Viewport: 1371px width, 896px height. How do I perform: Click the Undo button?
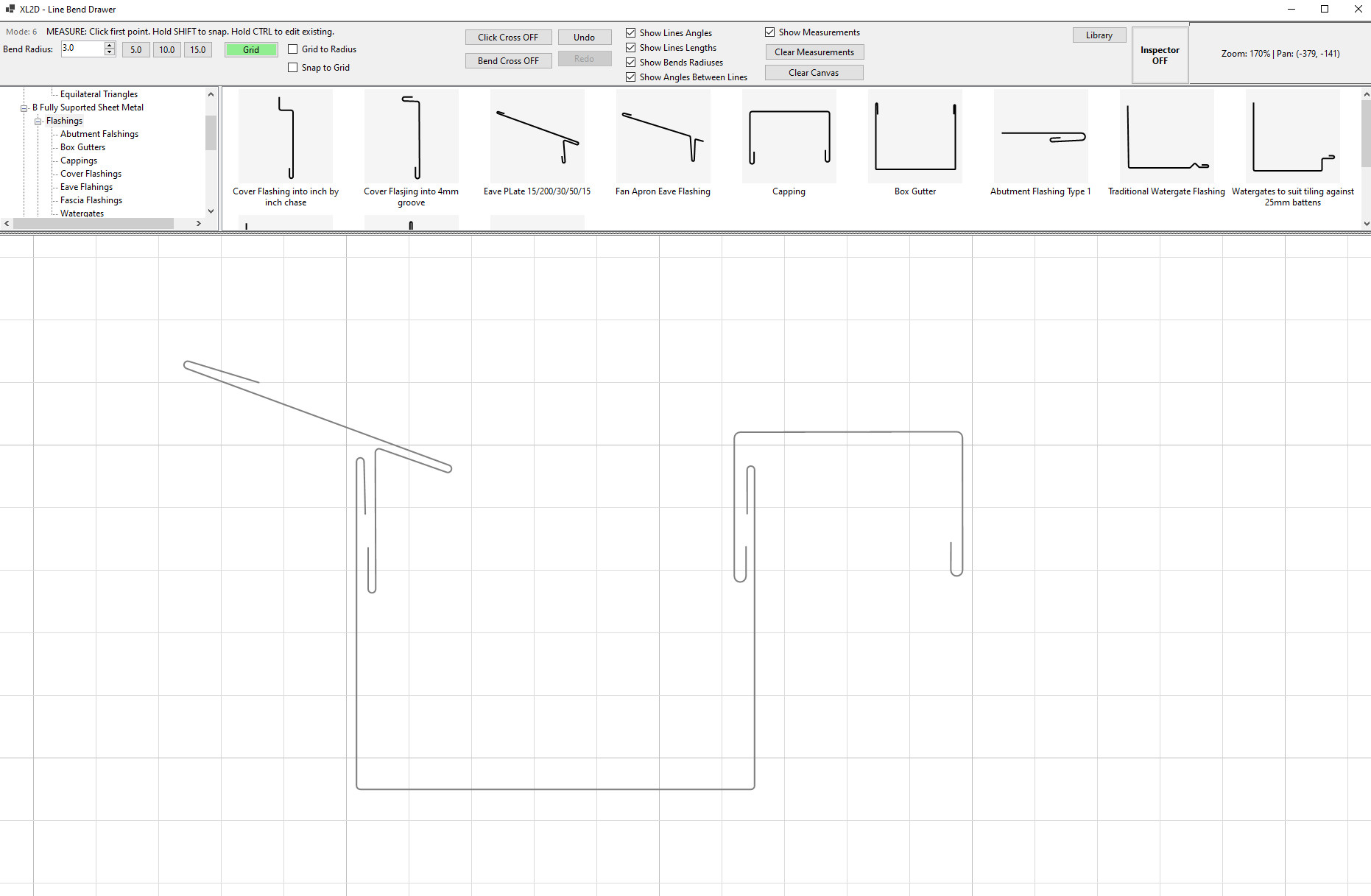coord(584,37)
